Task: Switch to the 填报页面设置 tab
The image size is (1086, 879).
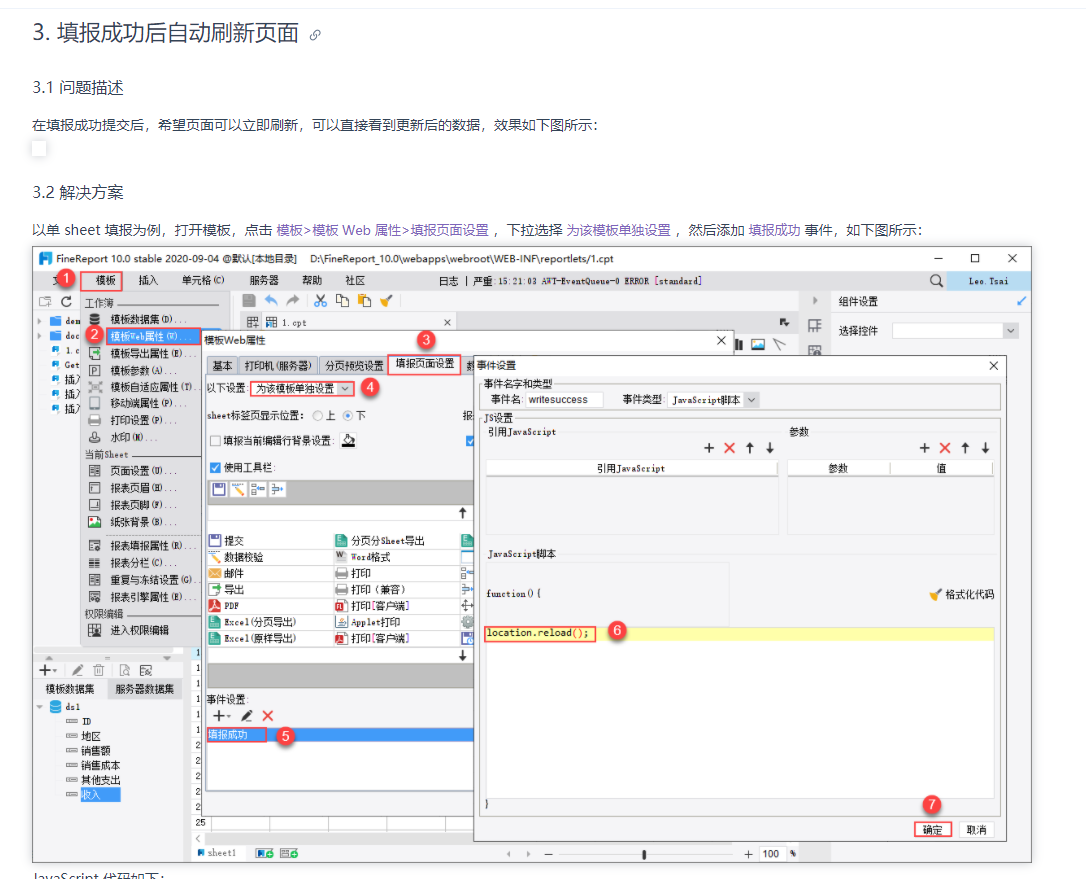Action: click(x=425, y=364)
